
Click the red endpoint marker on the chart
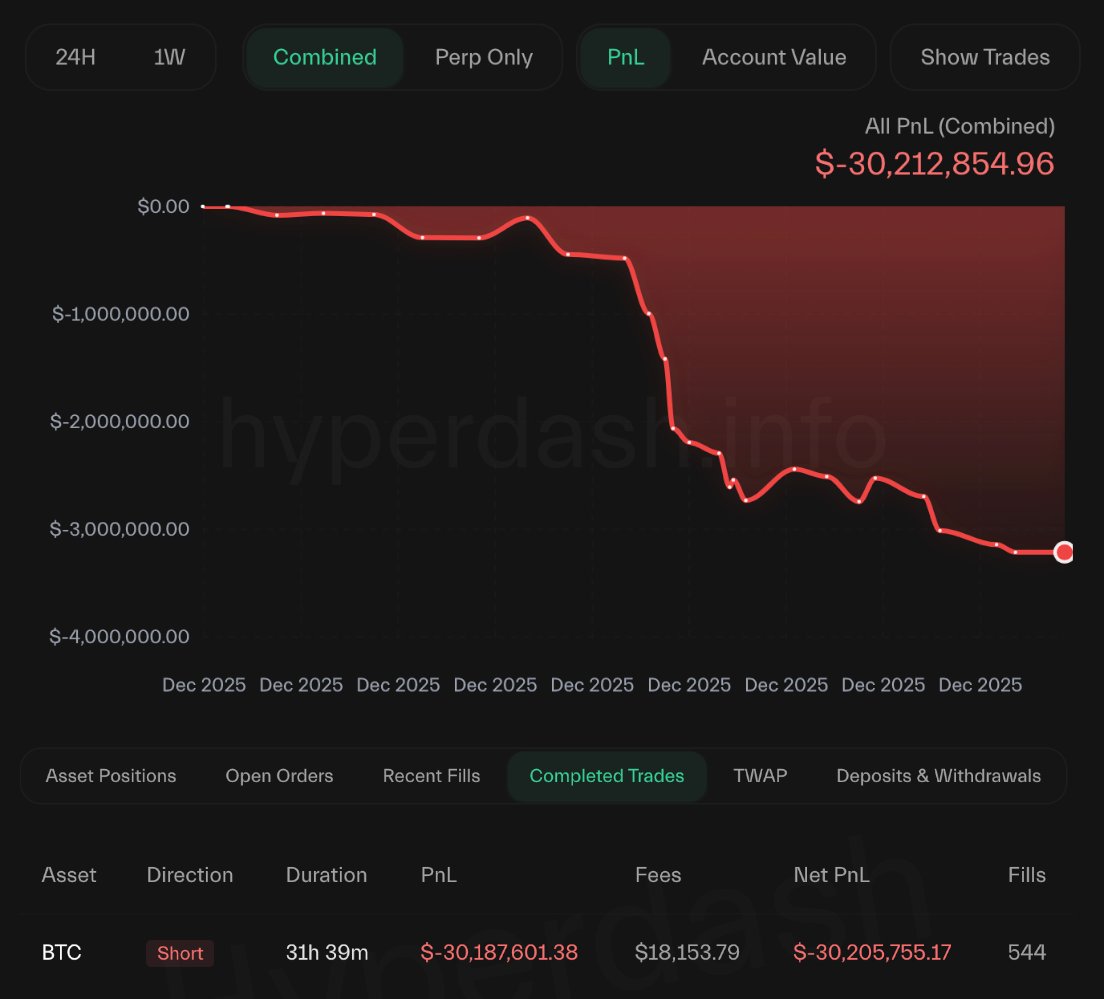[x=1063, y=551]
